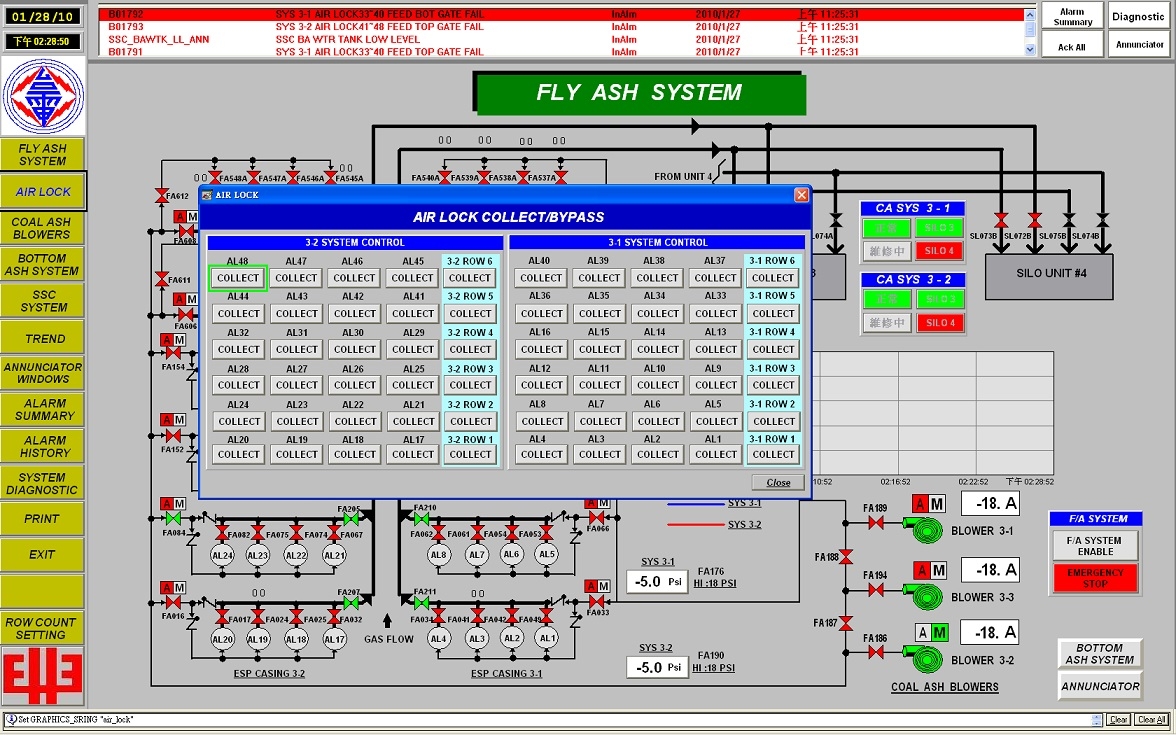Click ANNUNCIATOR button at bottom right
Image resolution: width=1176 pixels, height=735 pixels.
coord(1100,686)
